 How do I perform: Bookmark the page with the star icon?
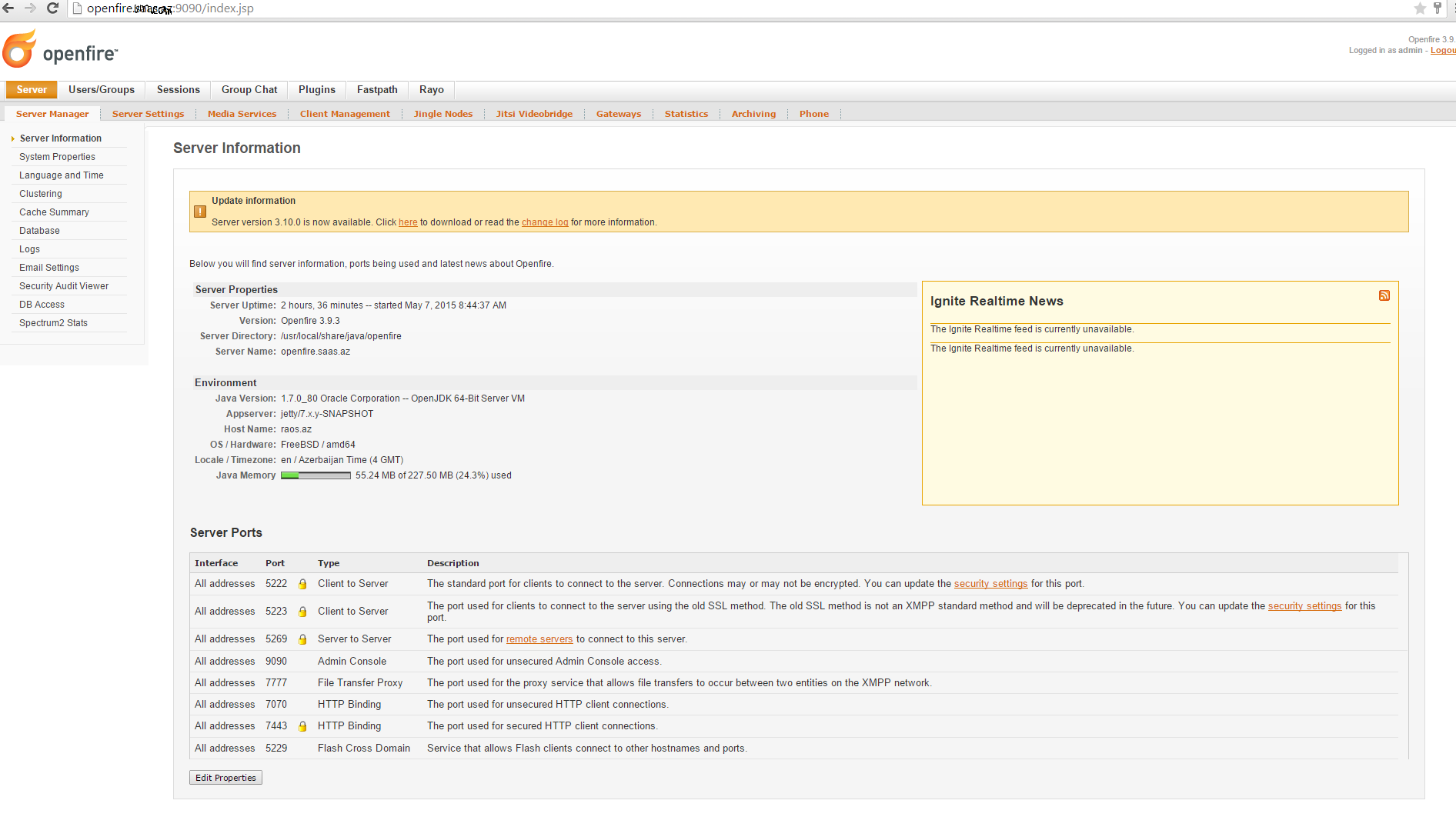tap(1420, 8)
